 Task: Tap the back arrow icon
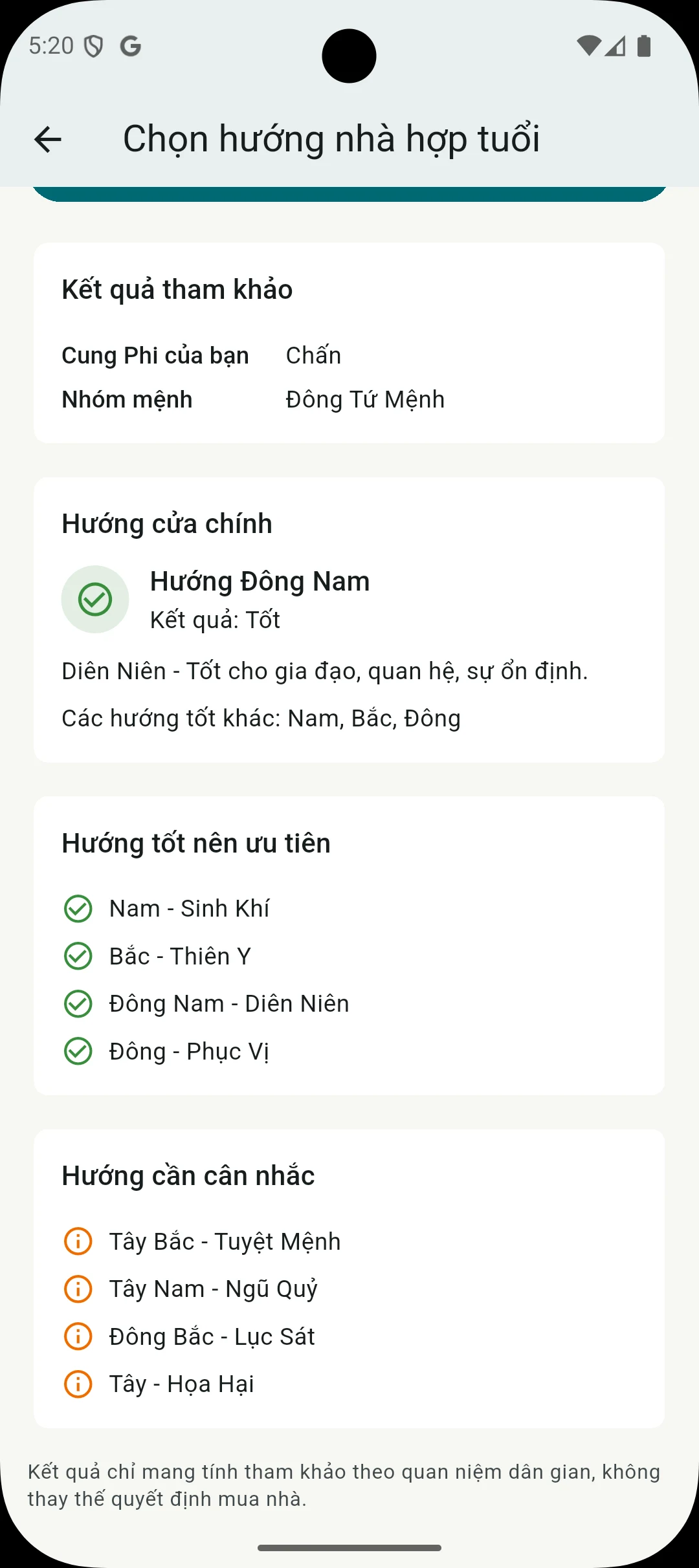click(x=48, y=139)
